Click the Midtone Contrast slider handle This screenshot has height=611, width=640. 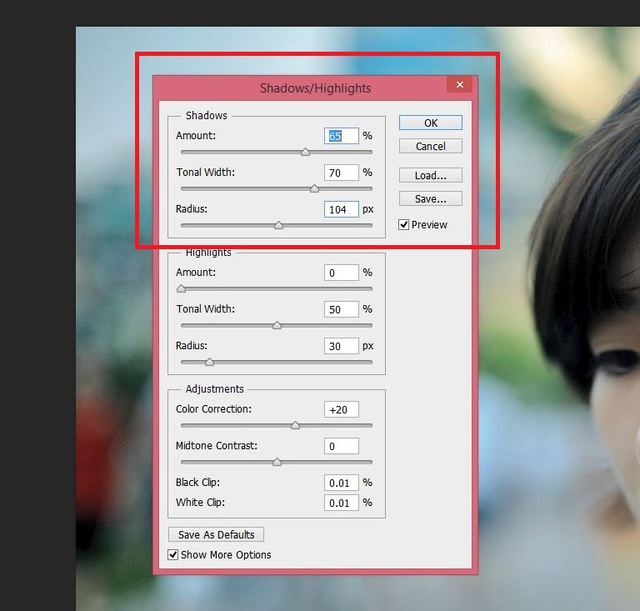(x=277, y=462)
